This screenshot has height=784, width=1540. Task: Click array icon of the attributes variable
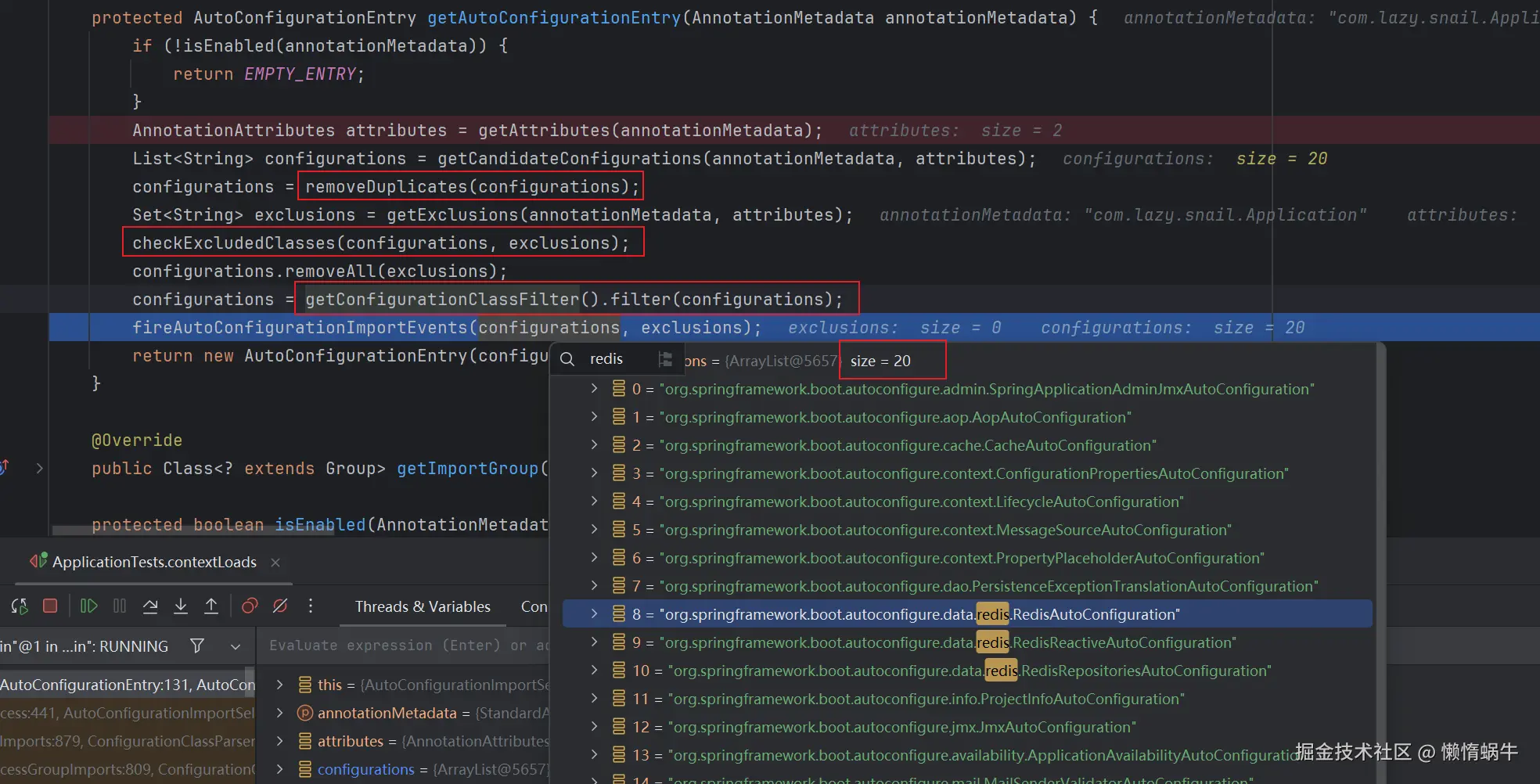click(305, 741)
